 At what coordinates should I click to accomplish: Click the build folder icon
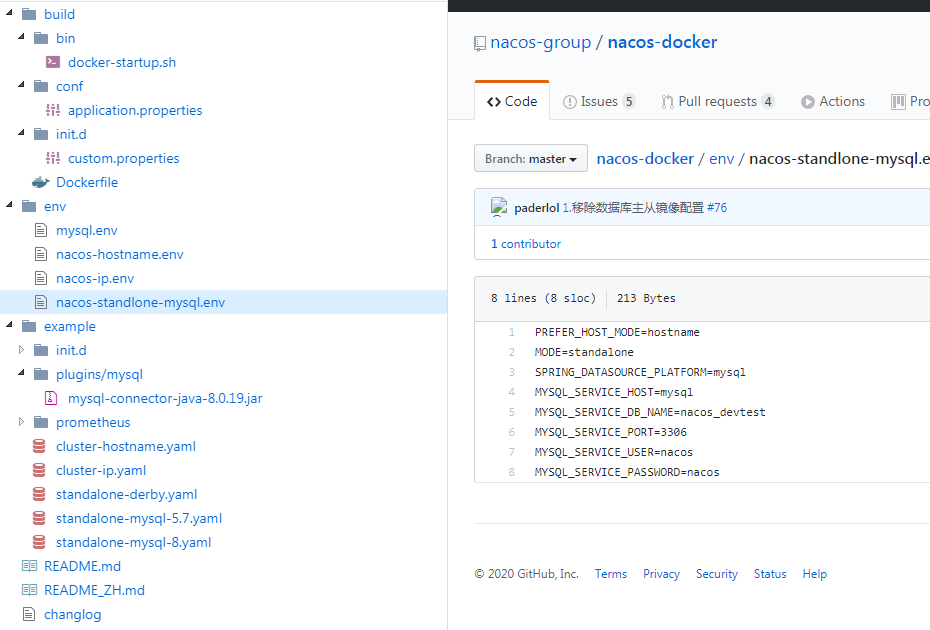pyautogui.click(x=28, y=14)
